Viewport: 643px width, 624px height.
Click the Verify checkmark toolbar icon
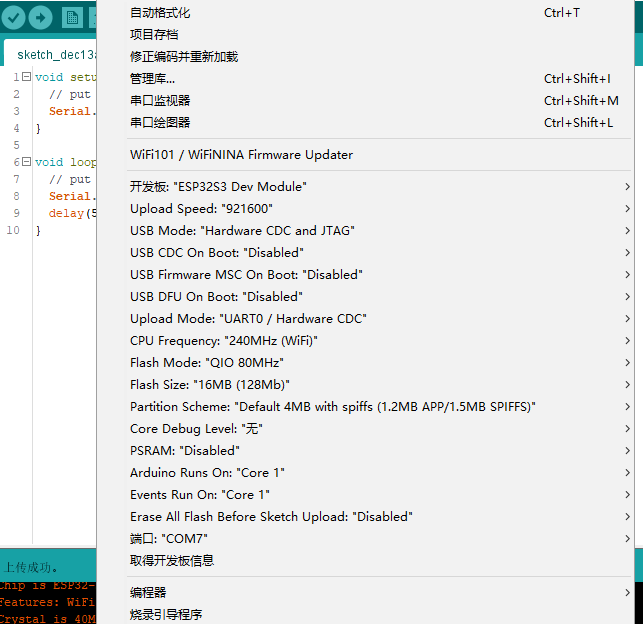[x=14, y=17]
